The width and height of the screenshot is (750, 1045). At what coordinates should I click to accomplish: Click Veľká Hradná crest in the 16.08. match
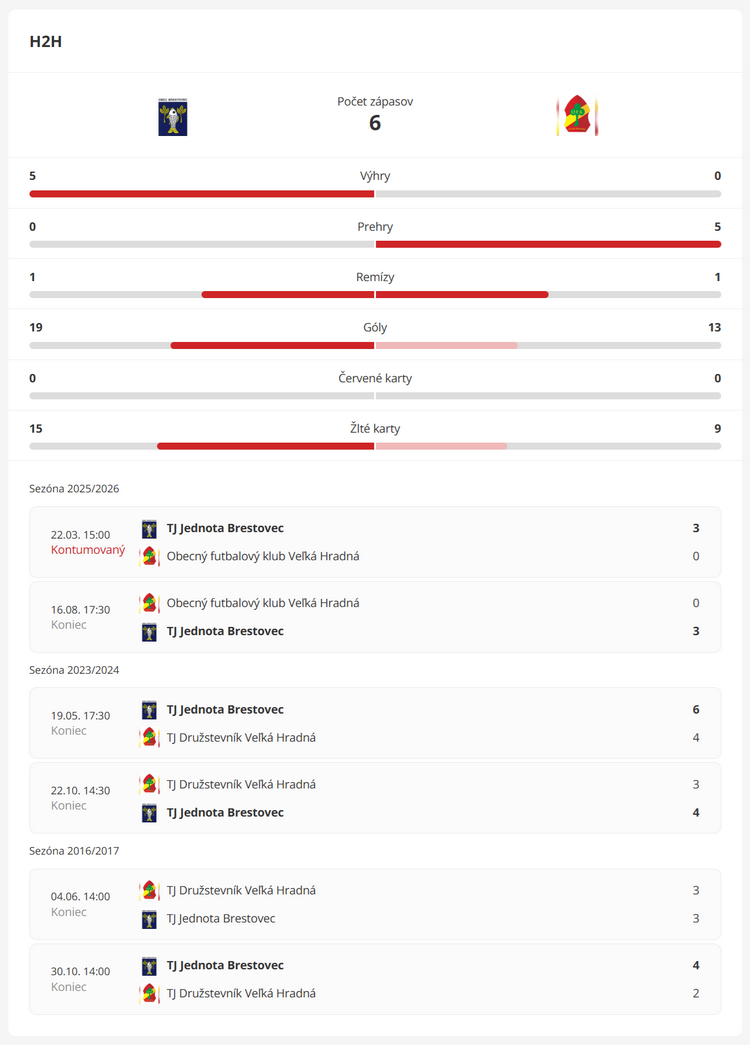tap(149, 603)
